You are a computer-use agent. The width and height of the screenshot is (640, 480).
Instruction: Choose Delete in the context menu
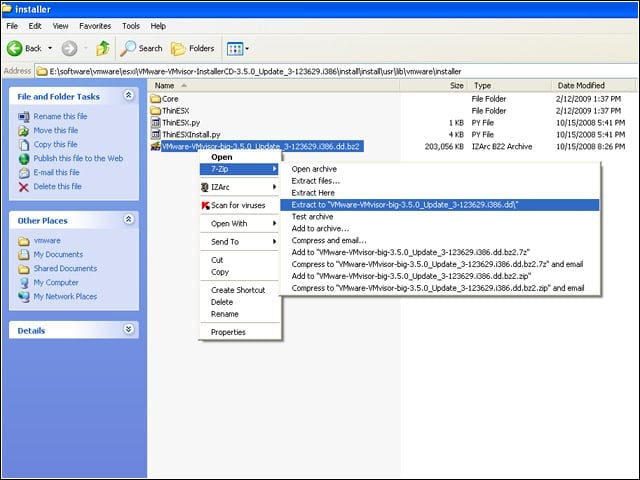[239, 302]
